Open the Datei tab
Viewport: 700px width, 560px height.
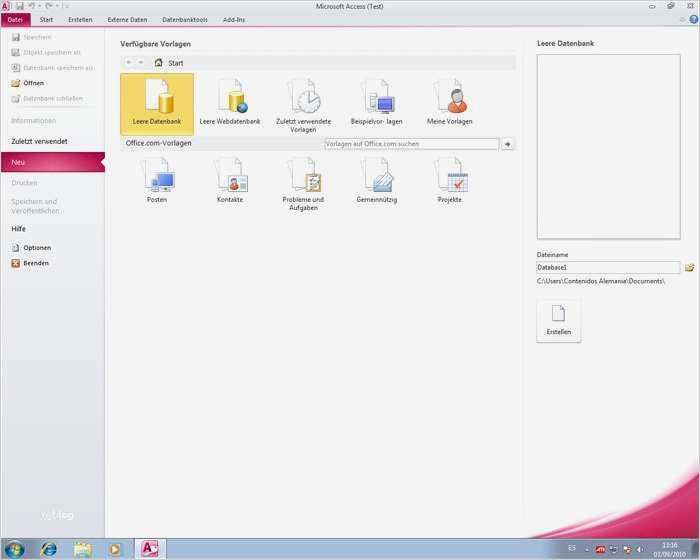coord(15,20)
